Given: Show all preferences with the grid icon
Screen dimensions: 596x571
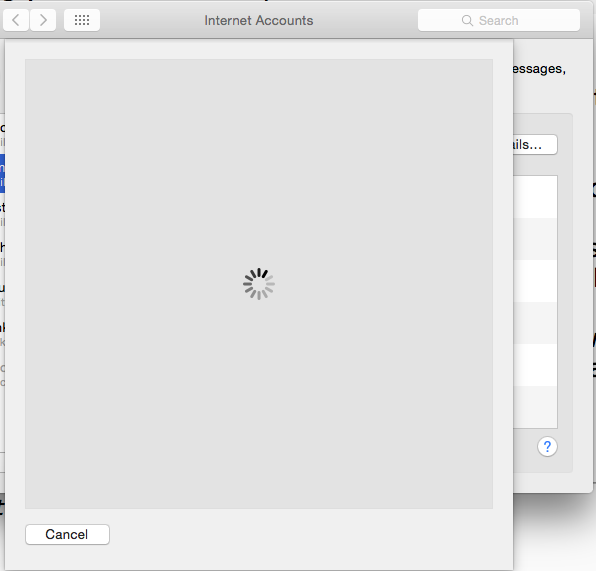Looking at the screenshot, I should click(x=82, y=20).
